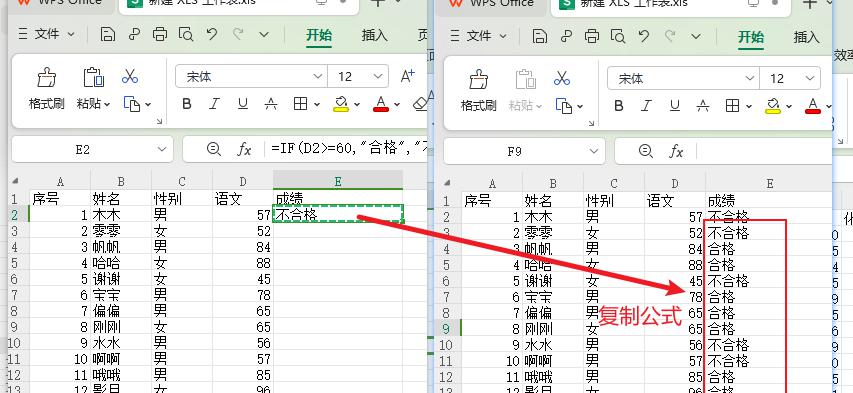The height and width of the screenshot is (393, 853).
Task: Click save icon in left window
Action: click(x=108, y=34)
